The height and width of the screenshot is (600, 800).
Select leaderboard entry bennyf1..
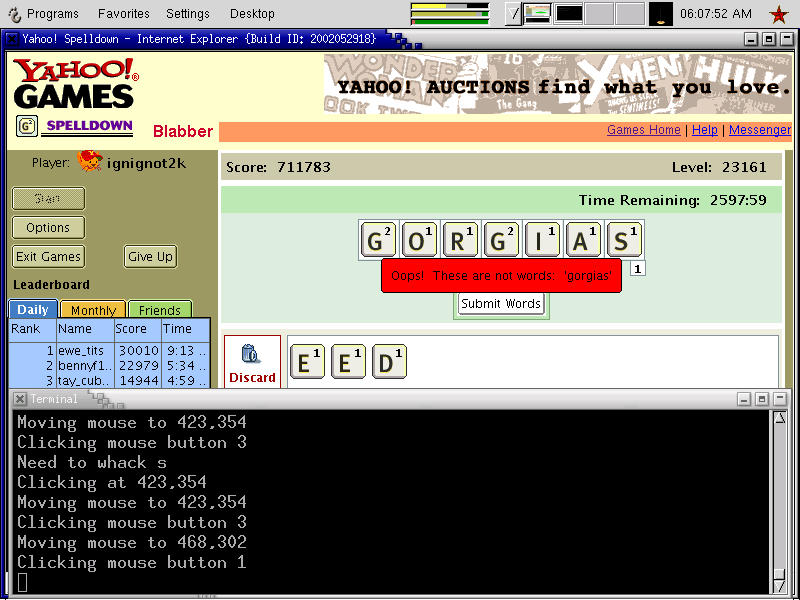click(109, 366)
